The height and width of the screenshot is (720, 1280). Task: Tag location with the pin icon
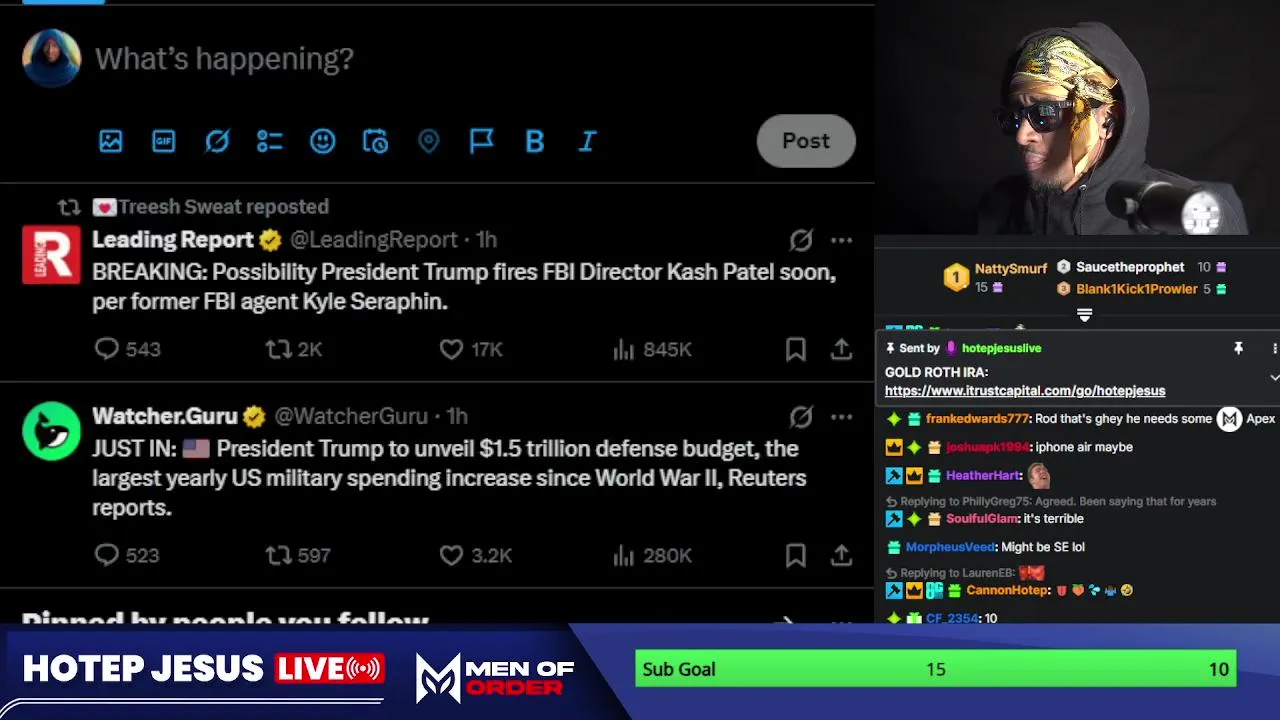(x=428, y=141)
